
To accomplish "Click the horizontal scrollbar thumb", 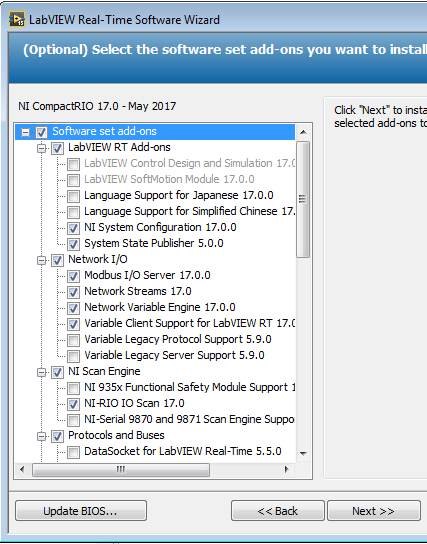I will click(x=121, y=469).
